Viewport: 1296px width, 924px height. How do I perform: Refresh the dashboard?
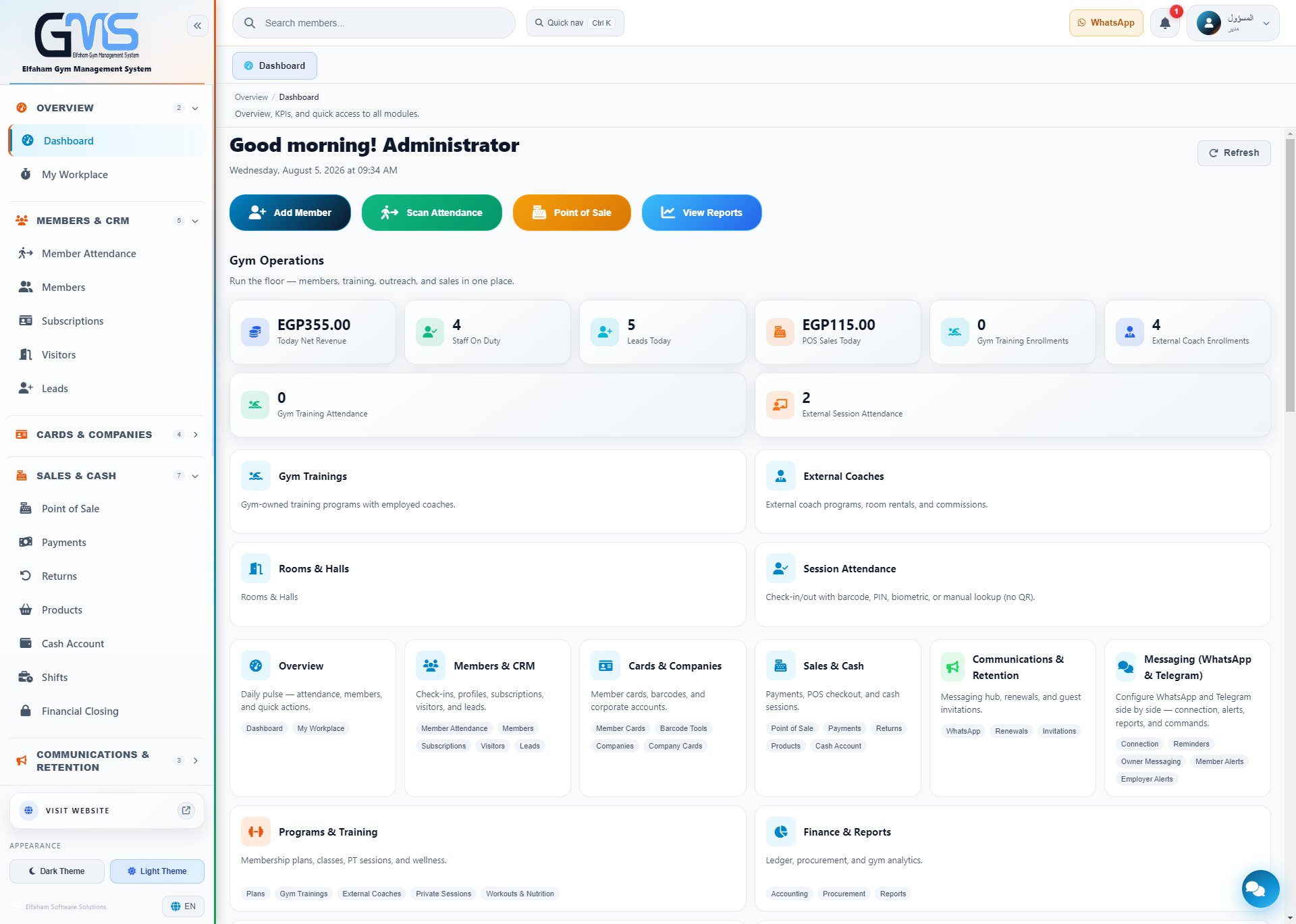(1234, 153)
